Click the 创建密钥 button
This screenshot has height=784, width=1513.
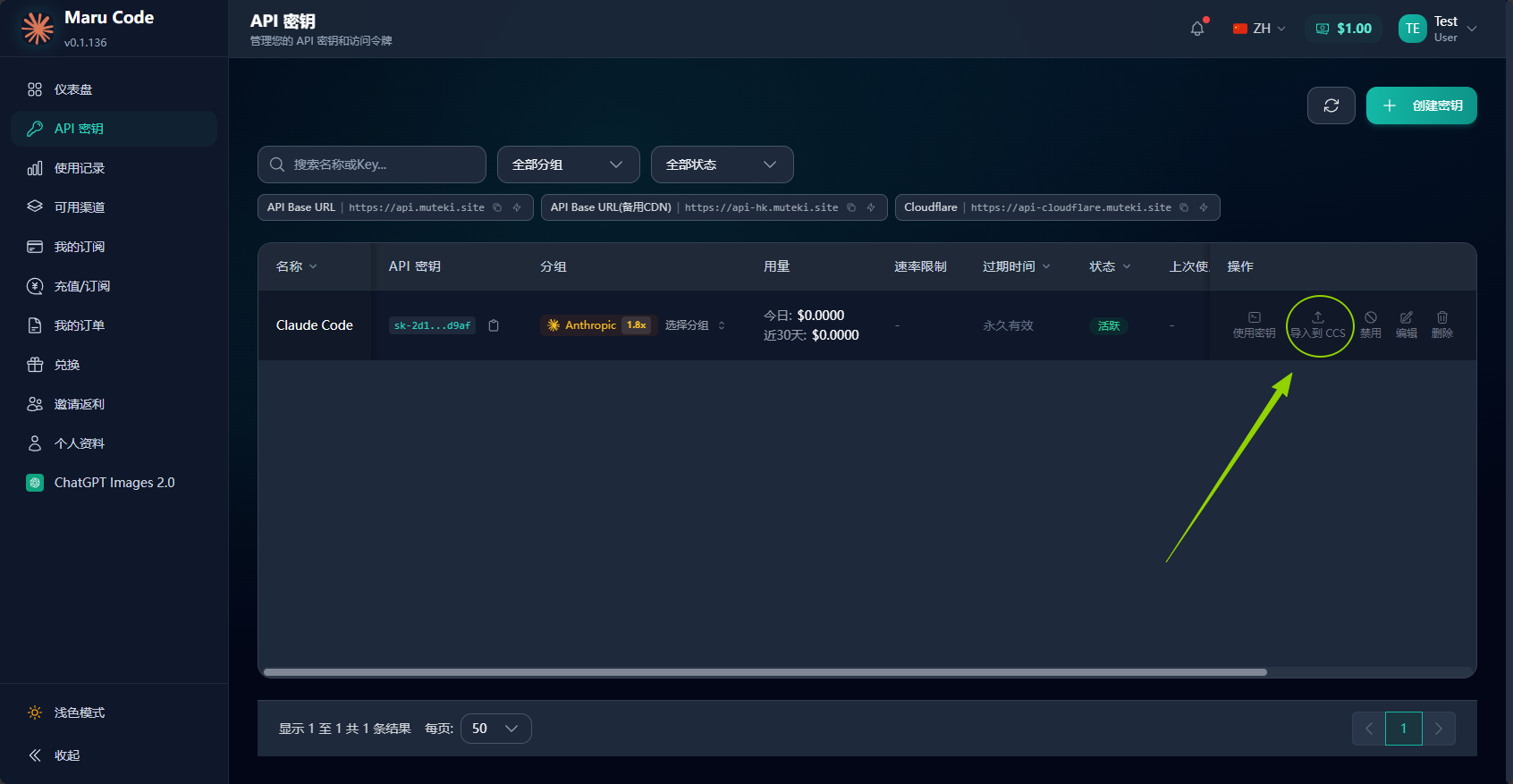(1422, 105)
